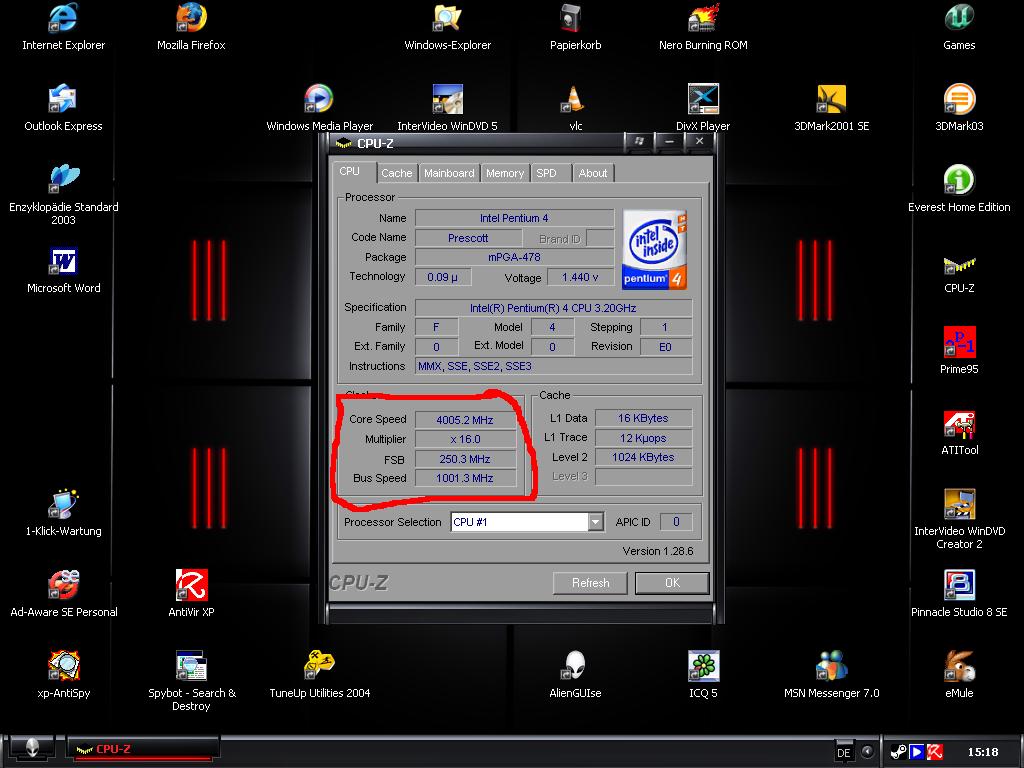This screenshot has width=1024, height=768.
Task: Click the CPU-Z taskbar button
Action: pyautogui.click(x=143, y=749)
